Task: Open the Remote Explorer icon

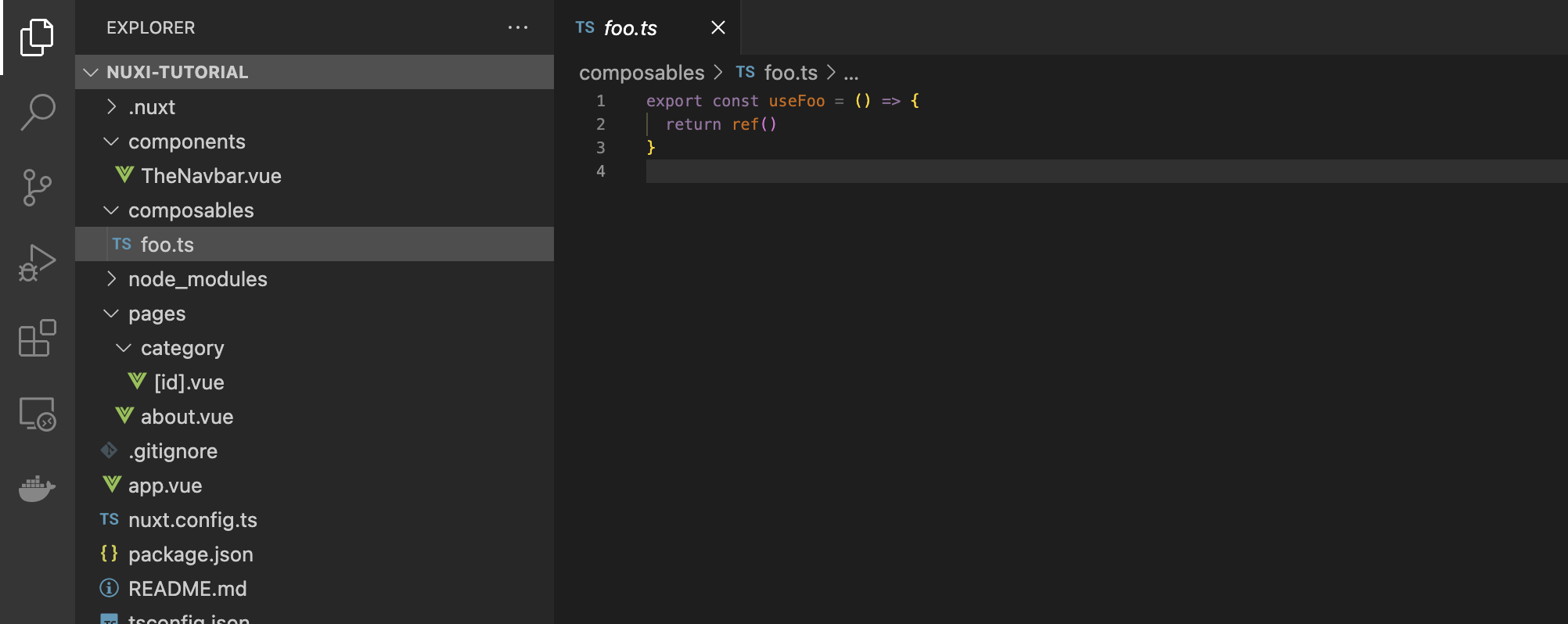Action: [x=37, y=414]
